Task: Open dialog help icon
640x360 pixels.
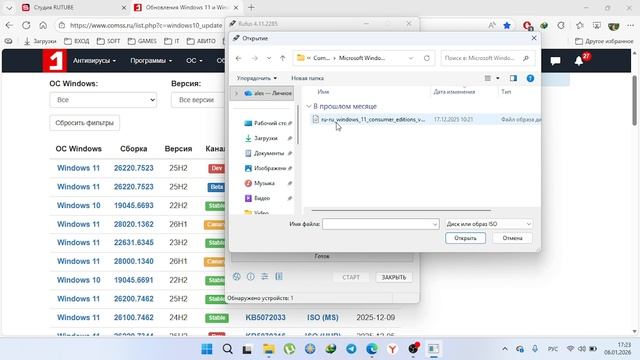Action: click(x=530, y=78)
